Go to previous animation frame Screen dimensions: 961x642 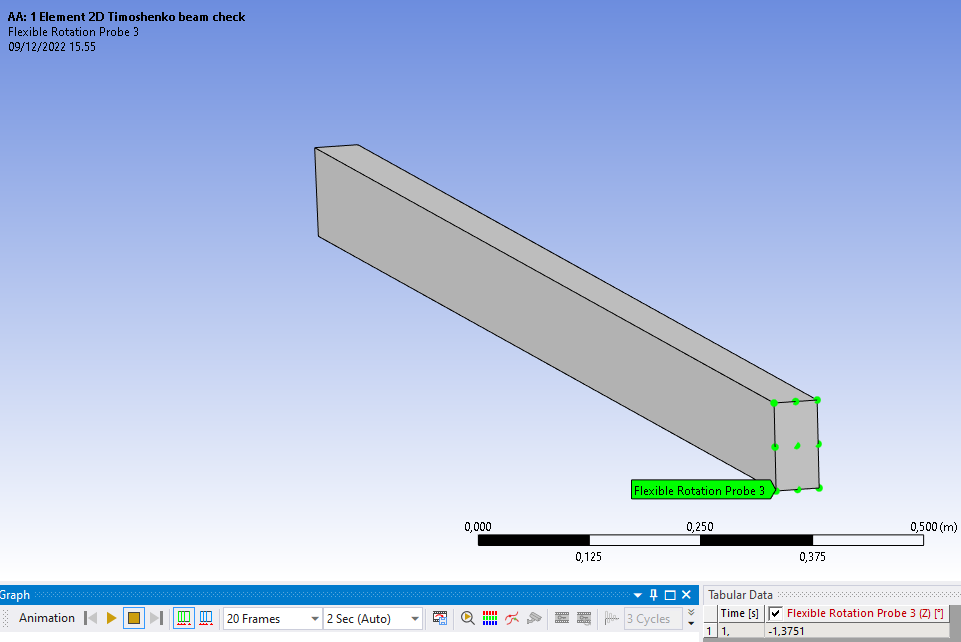91,618
